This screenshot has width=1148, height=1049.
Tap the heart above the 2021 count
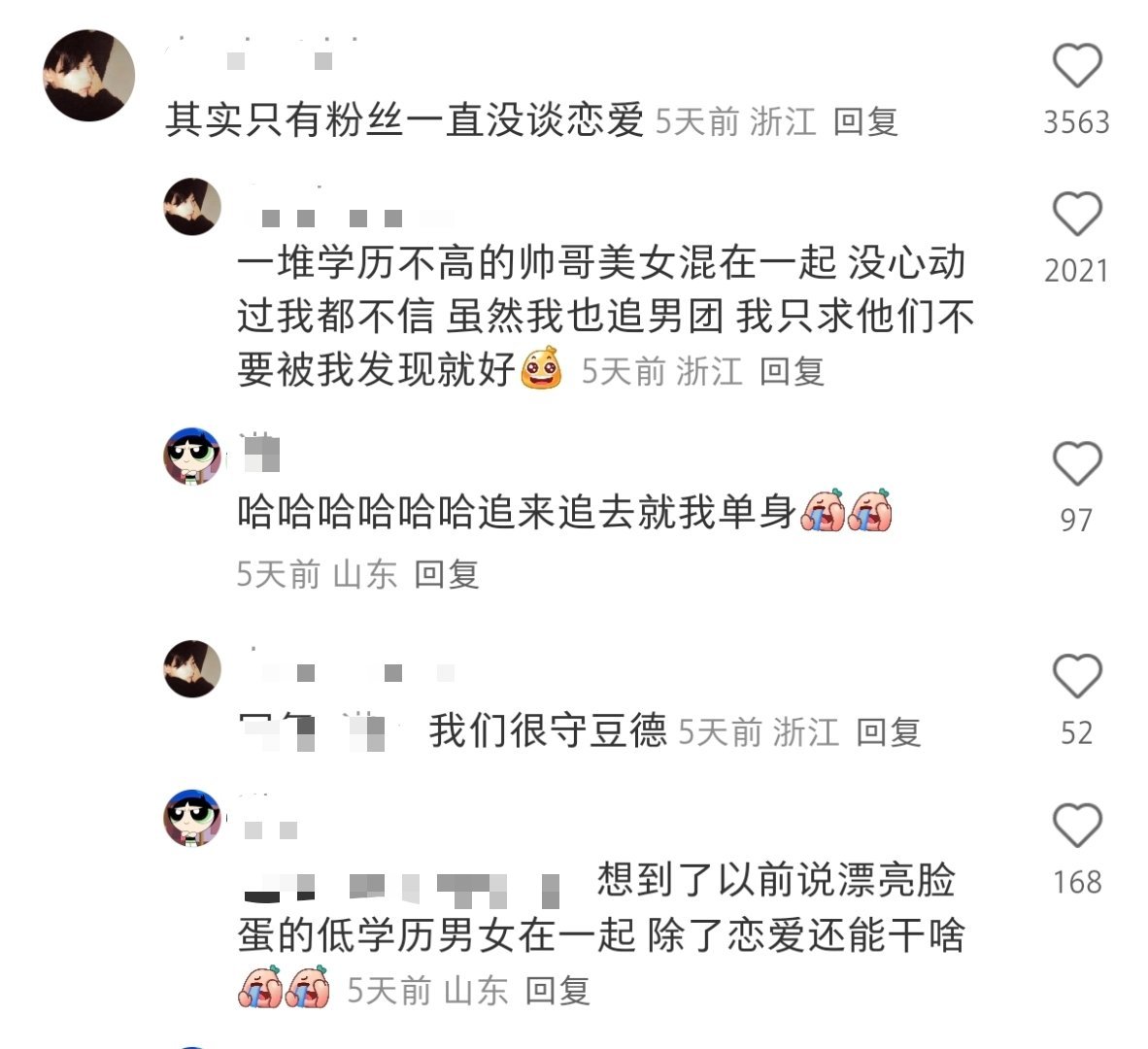click(x=1077, y=214)
